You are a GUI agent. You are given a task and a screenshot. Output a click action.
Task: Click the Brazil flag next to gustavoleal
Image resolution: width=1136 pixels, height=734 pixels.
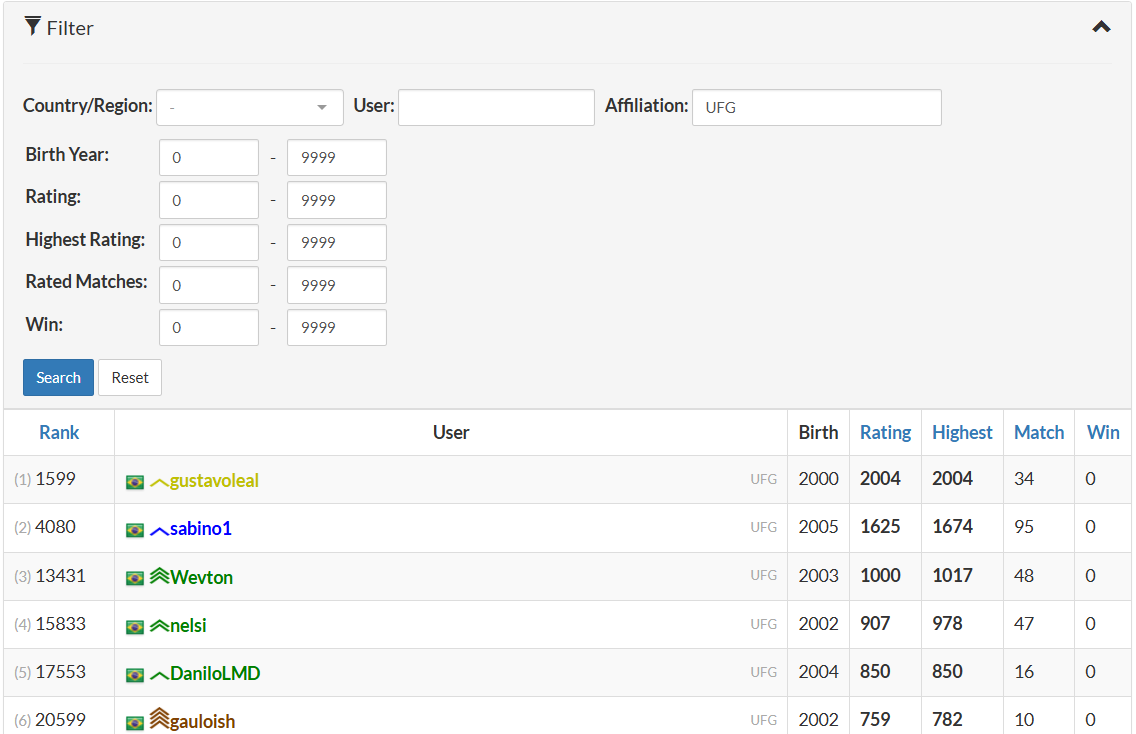pos(135,482)
